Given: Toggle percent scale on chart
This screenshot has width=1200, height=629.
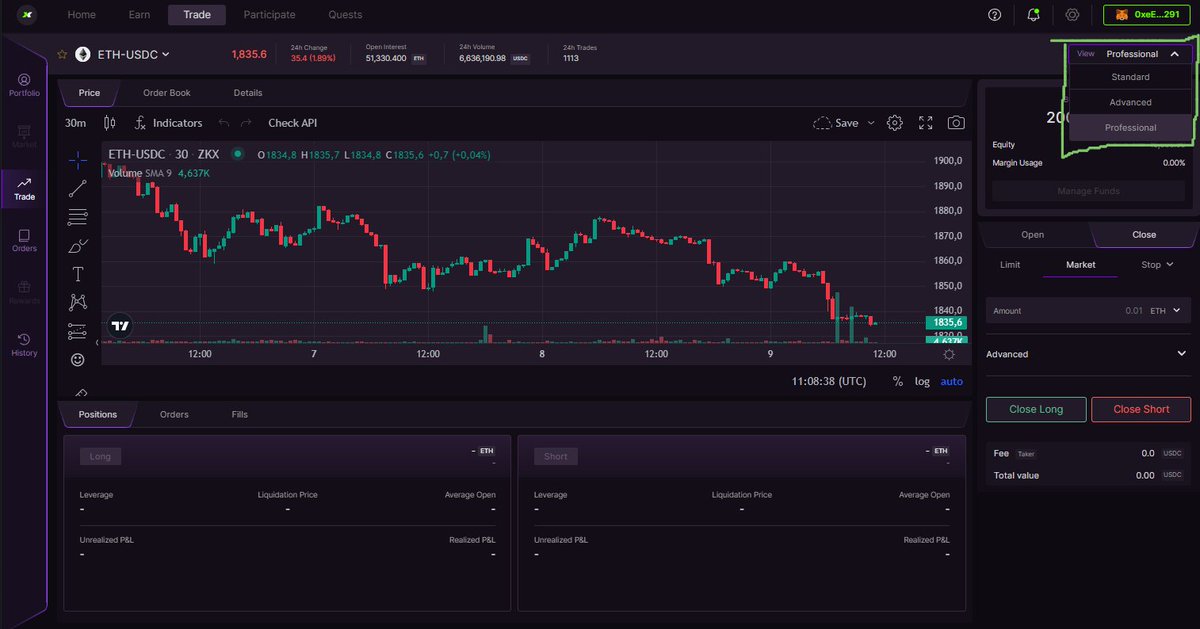Looking at the screenshot, I should click(x=898, y=381).
